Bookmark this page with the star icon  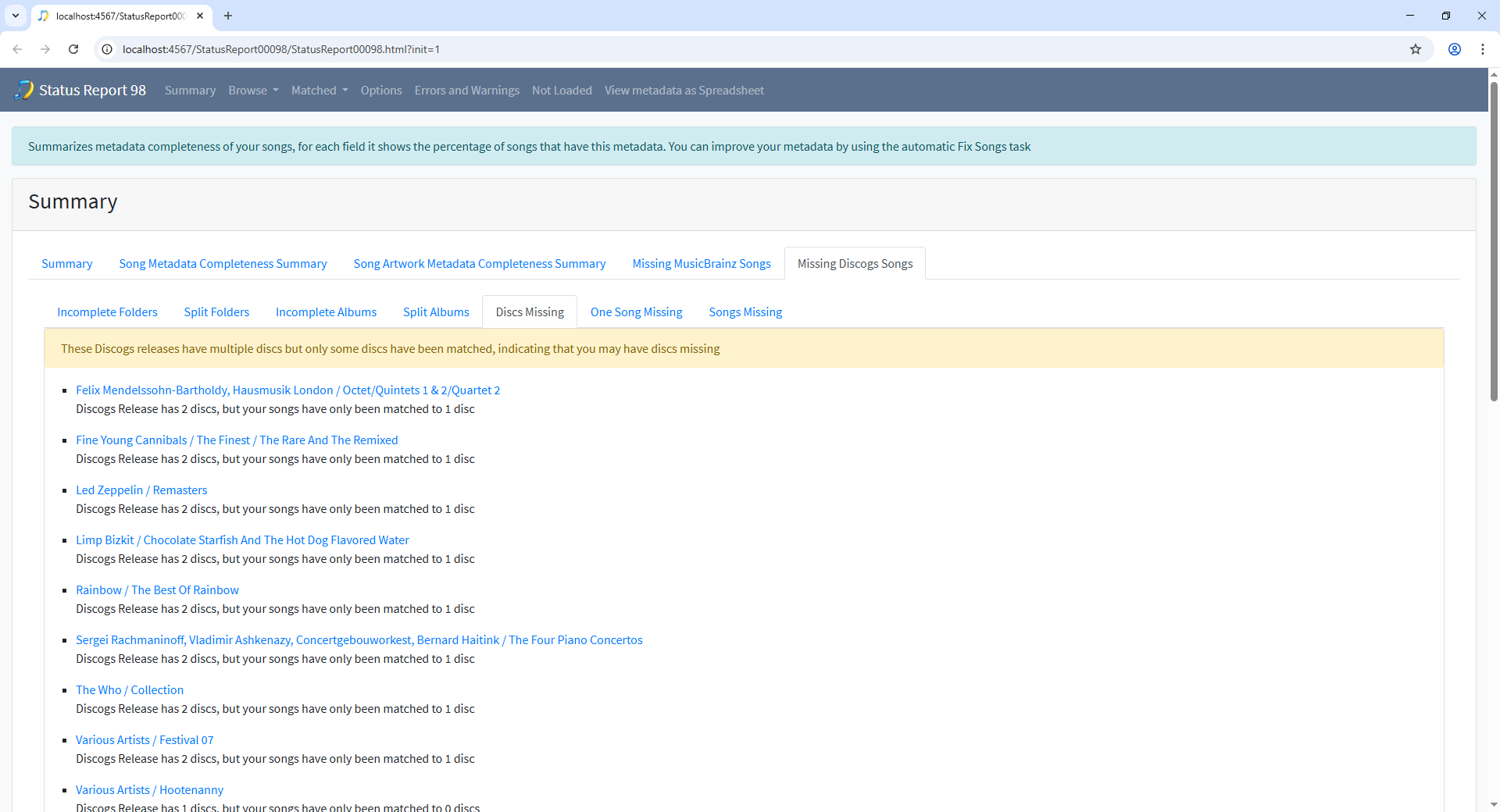pos(1415,49)
